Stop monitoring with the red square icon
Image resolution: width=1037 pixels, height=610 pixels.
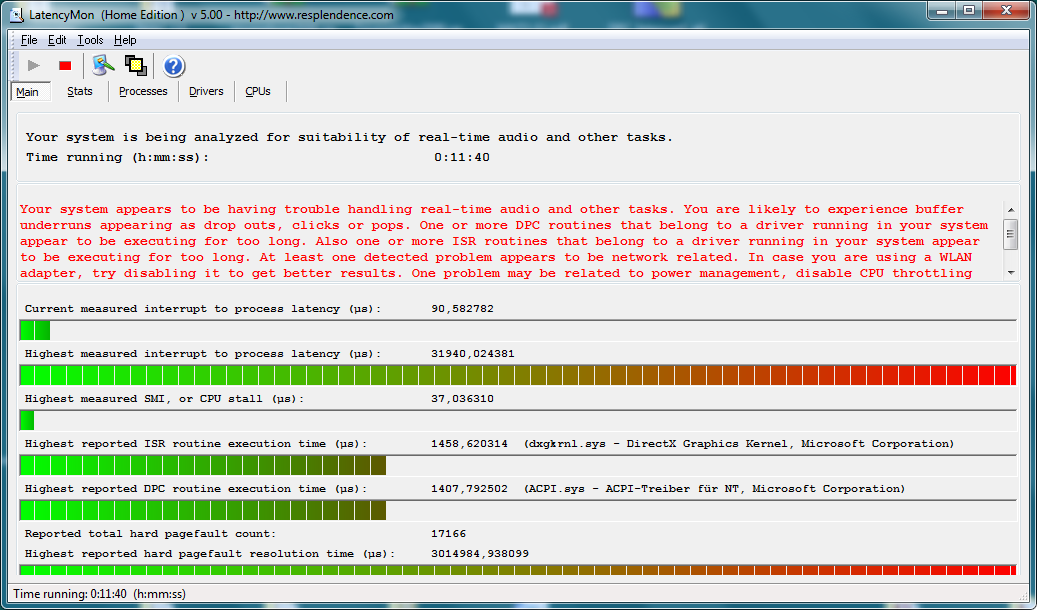coord(65,65)
